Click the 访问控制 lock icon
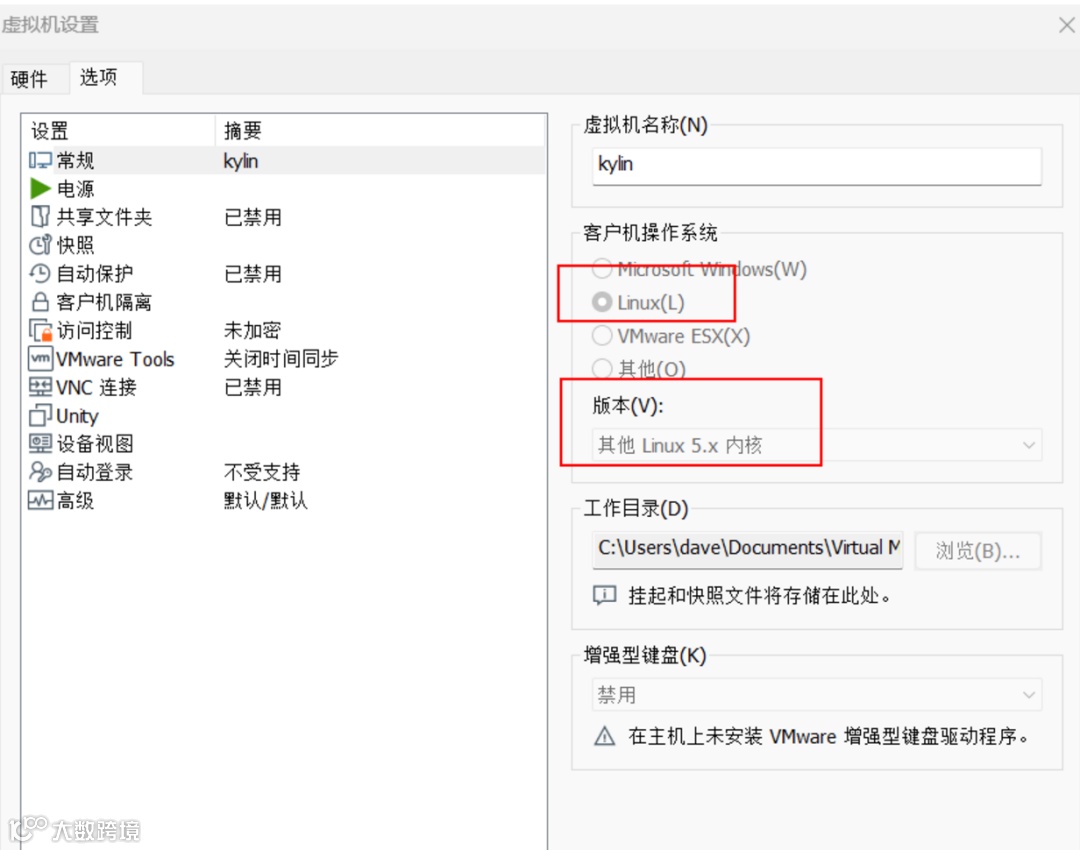 40,331
